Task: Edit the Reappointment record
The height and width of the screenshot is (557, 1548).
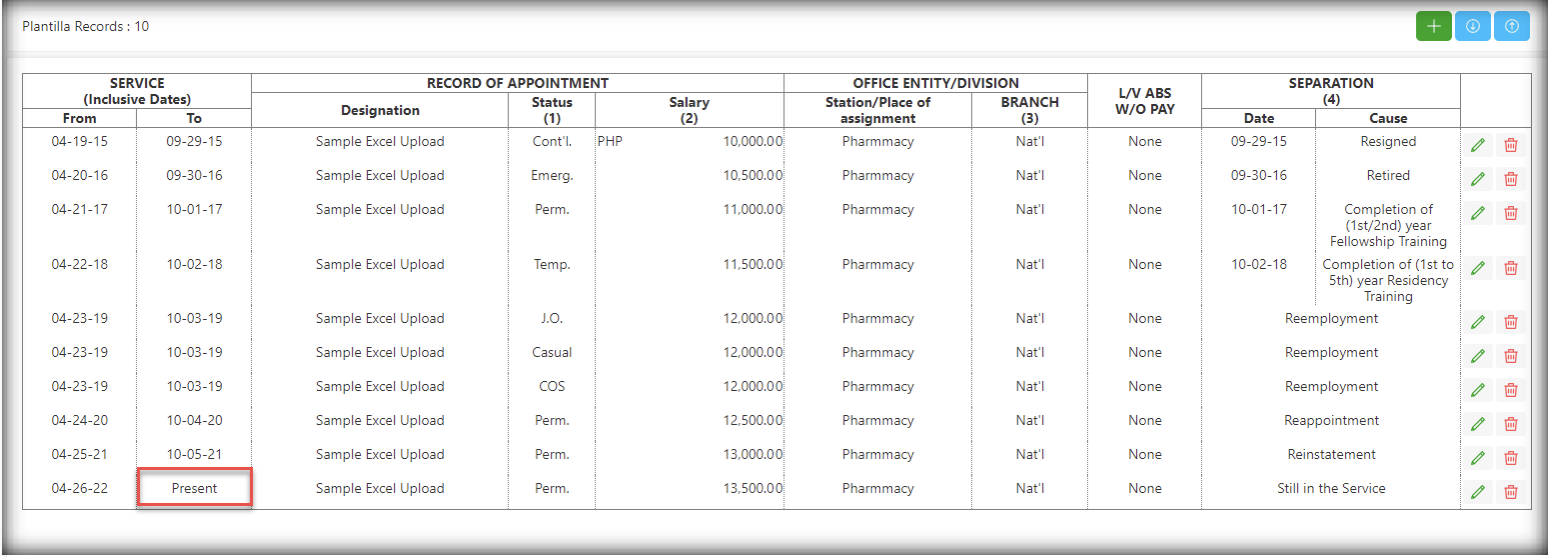Action: click(1478, 424)
